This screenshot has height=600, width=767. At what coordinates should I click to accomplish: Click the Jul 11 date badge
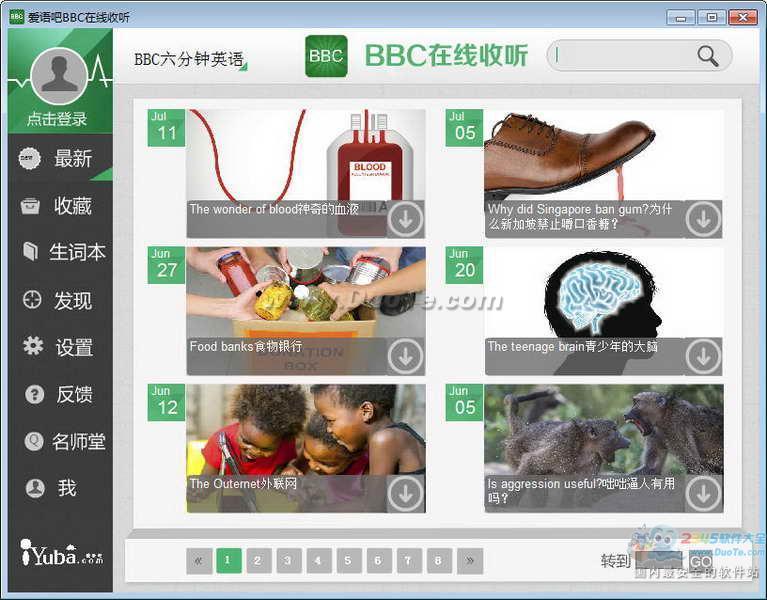click(x=166, y=128)
